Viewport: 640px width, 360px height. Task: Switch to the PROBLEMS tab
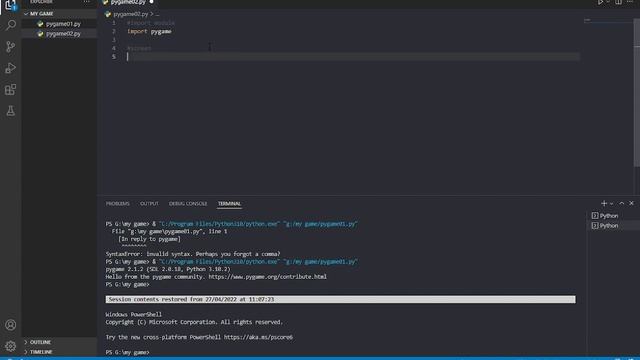tap(118, 204)
